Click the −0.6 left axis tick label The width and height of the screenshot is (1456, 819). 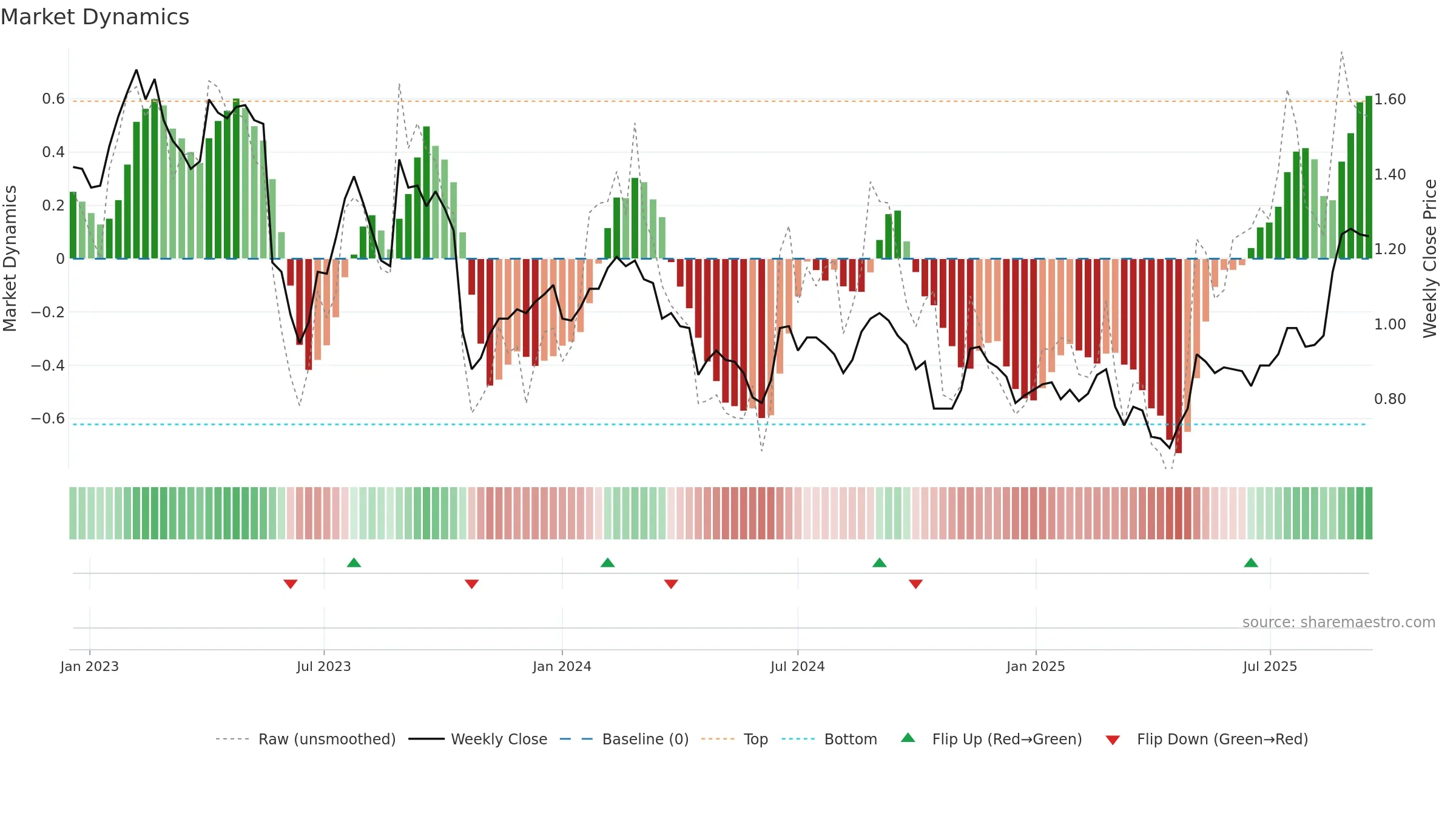pyautogui.click(x=48, y=419)
